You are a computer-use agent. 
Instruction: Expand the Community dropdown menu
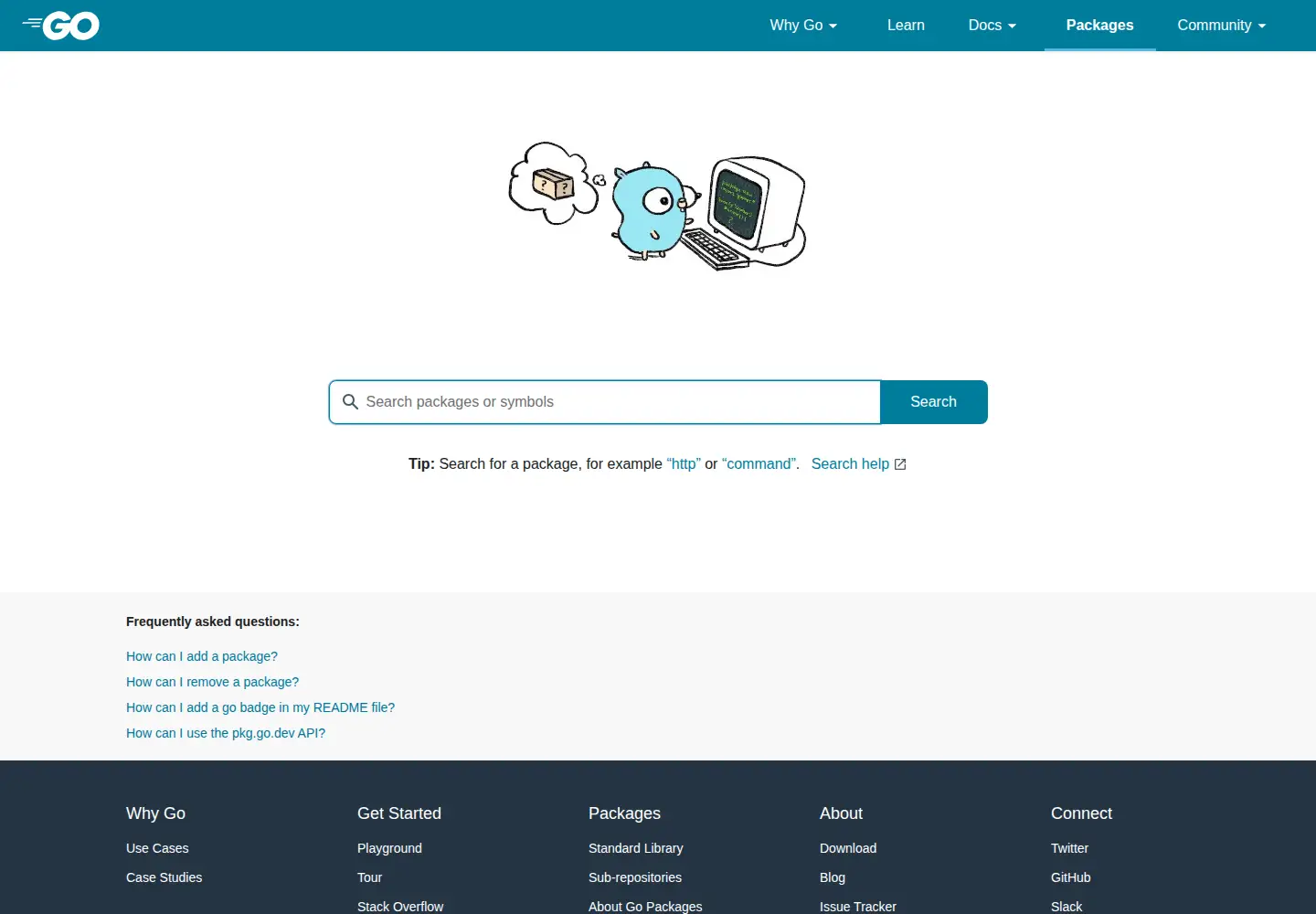(x=1222, y=26)
